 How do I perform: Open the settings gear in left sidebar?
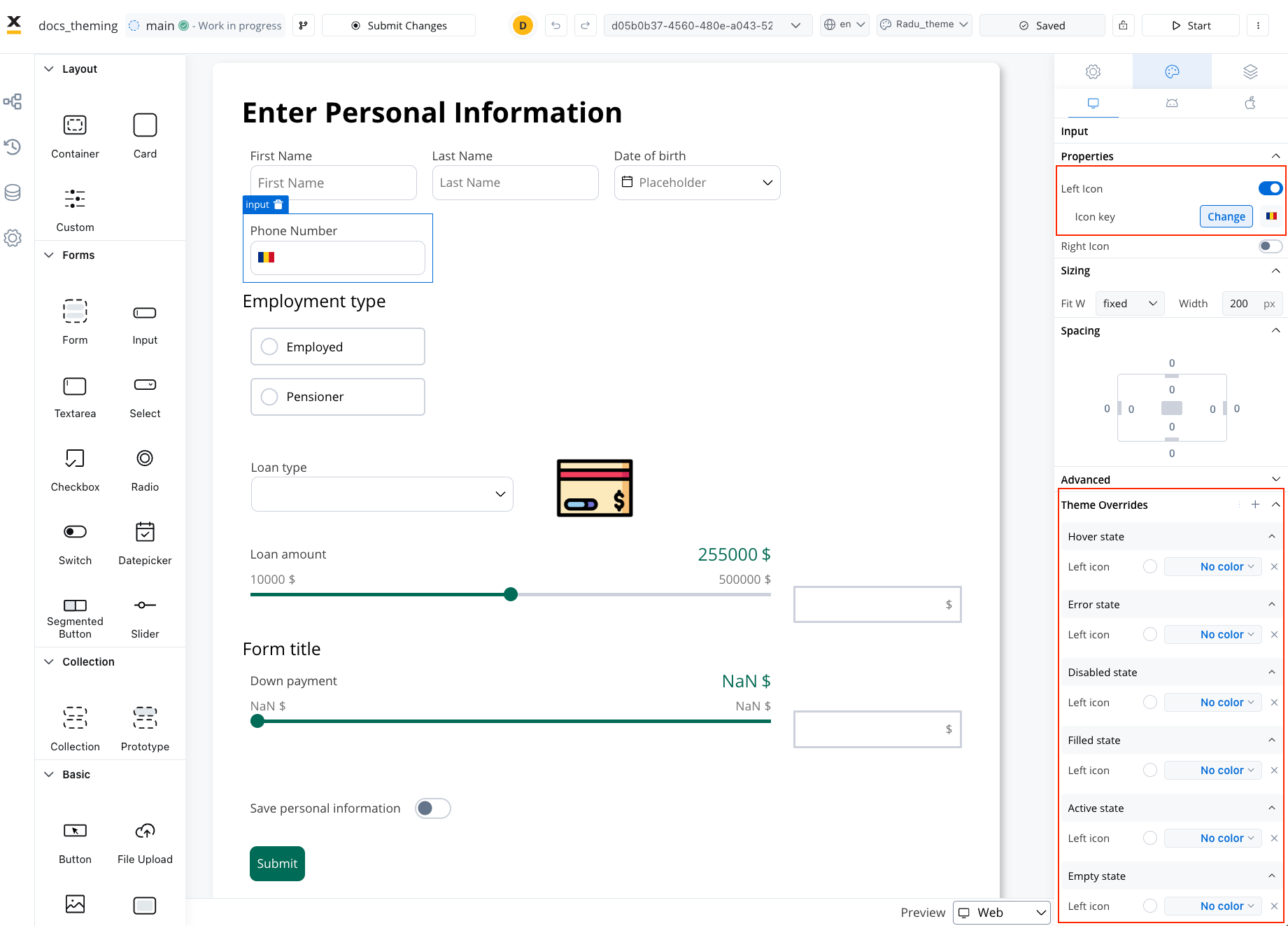(13, 238)
